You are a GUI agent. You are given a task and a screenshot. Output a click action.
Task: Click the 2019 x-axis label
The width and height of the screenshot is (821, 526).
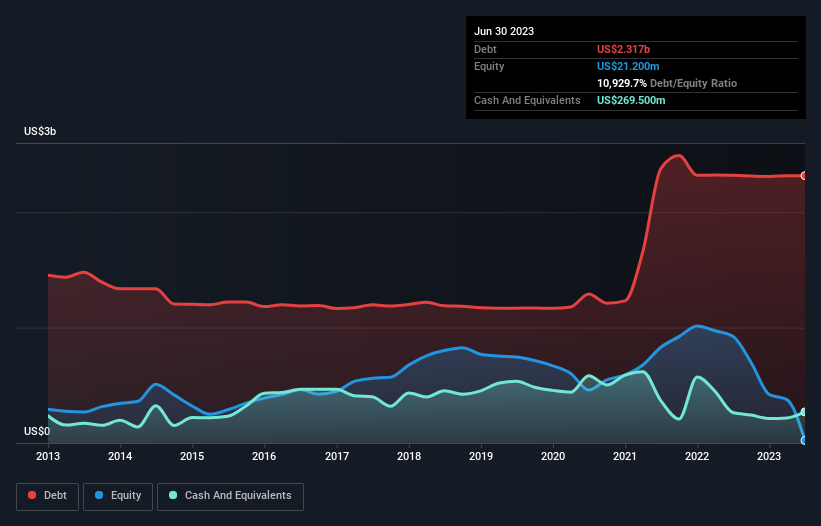point(481,456)
